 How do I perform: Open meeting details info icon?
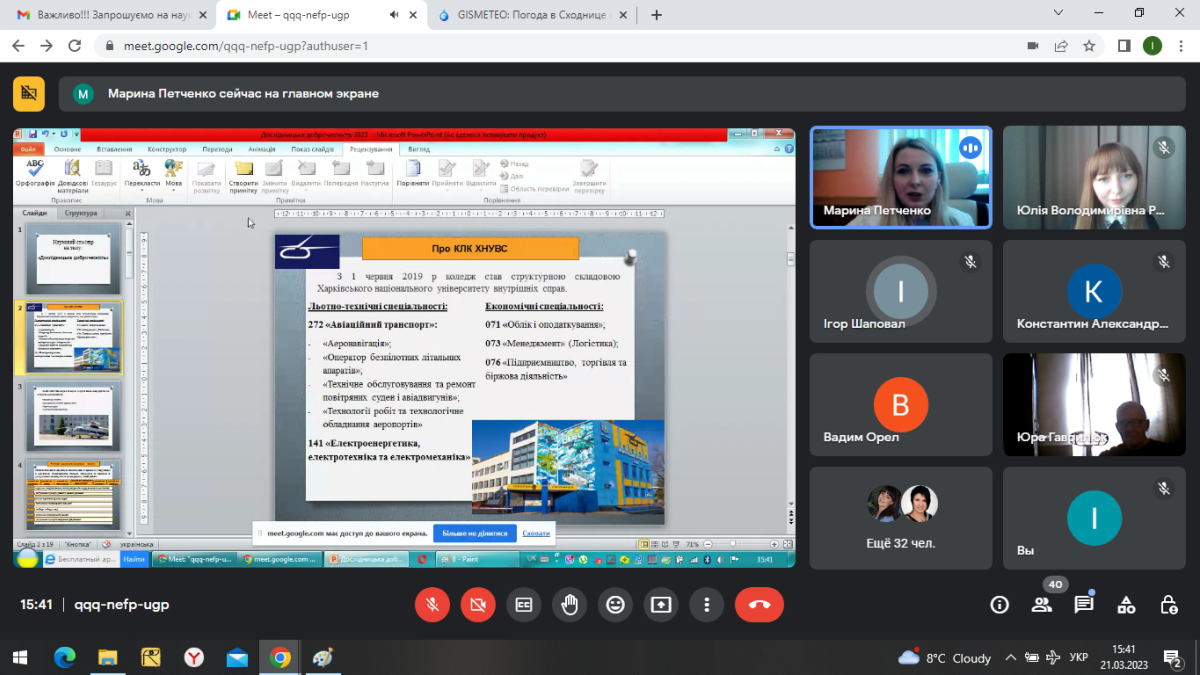pos(999,605)
